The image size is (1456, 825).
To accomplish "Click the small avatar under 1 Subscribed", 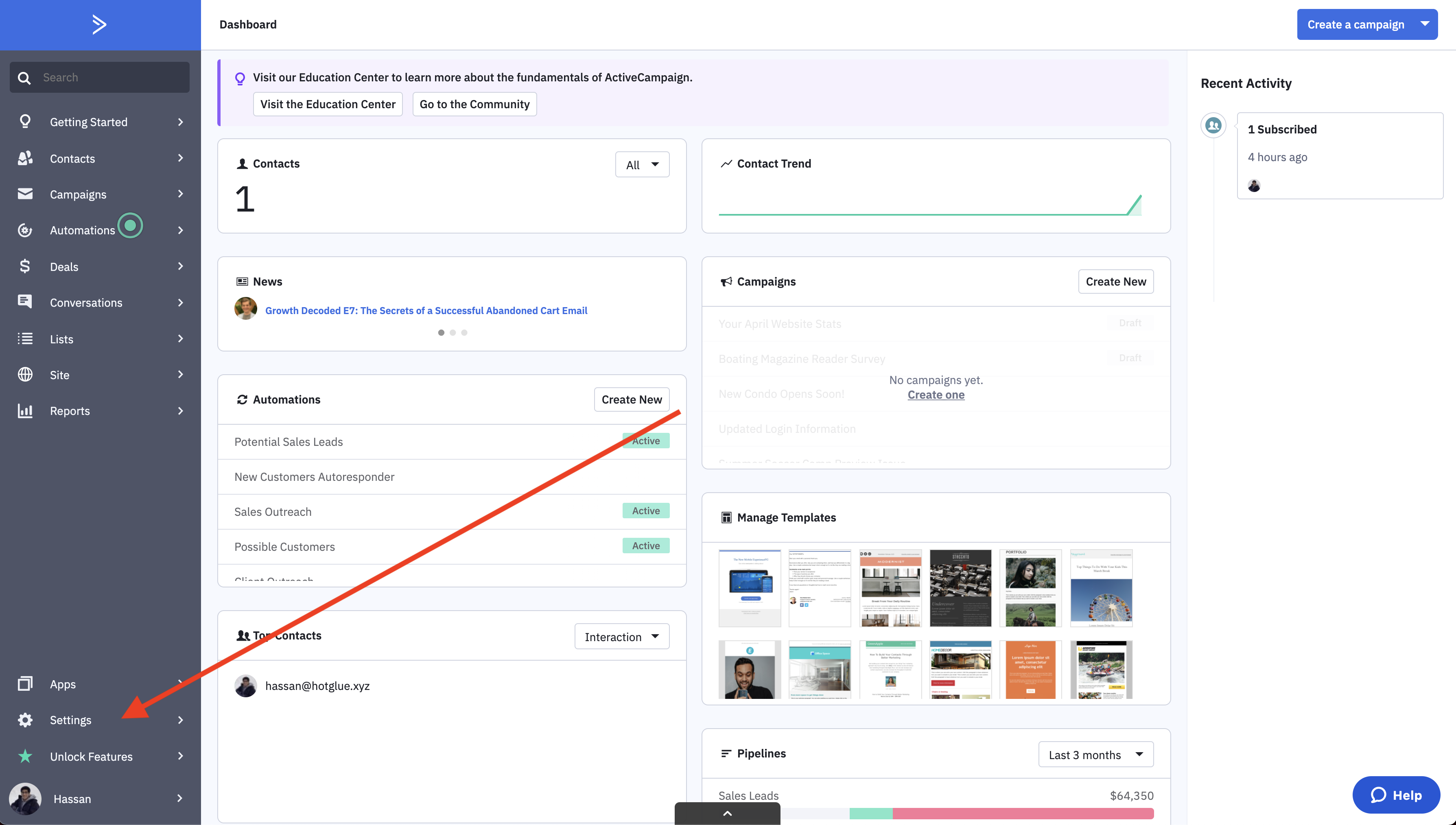I will pos(1254,185).
